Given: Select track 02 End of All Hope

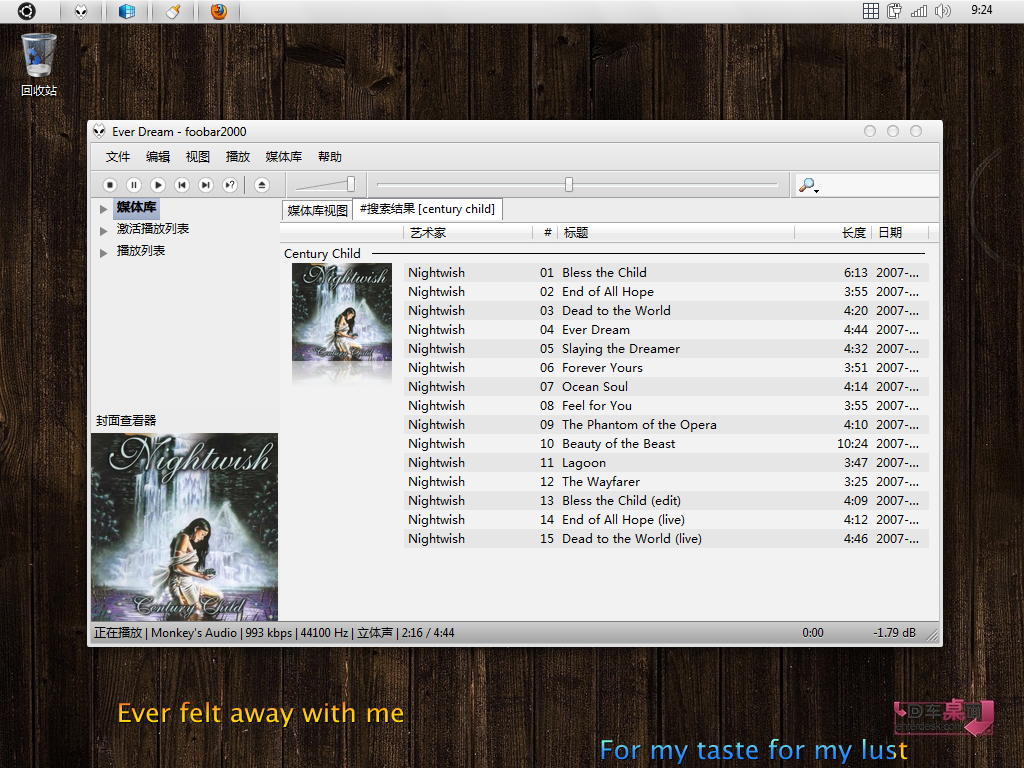Looking at the screenshot, I should click(666, 291).
